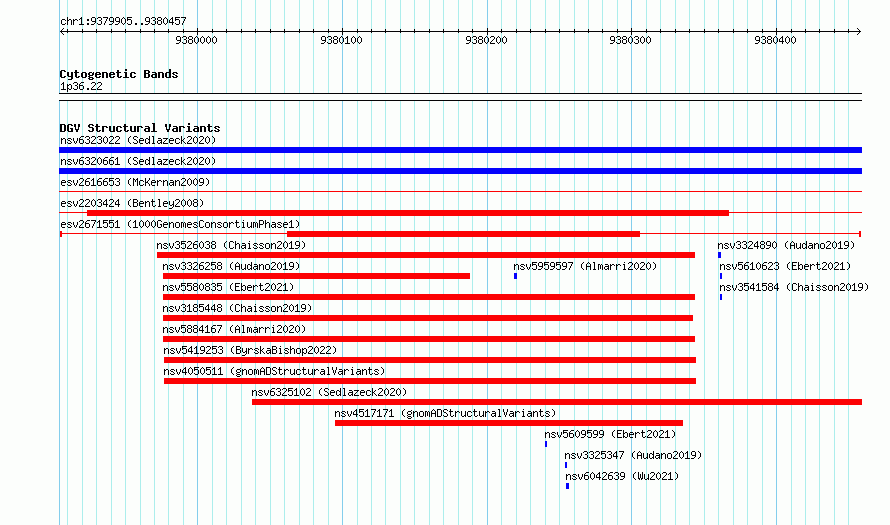This screenshot has height=525, width=890.
Task: Select the blue marker under nsv5609599
Action: coord(546,444)
